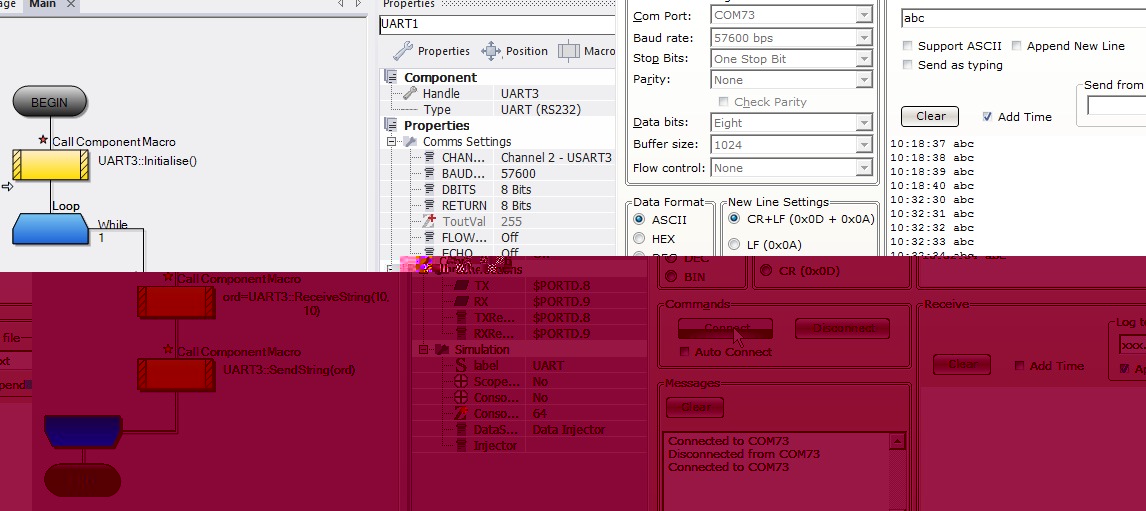Clear the Receive panel
The image size is (1146, 511).
[x=962, y=365]
